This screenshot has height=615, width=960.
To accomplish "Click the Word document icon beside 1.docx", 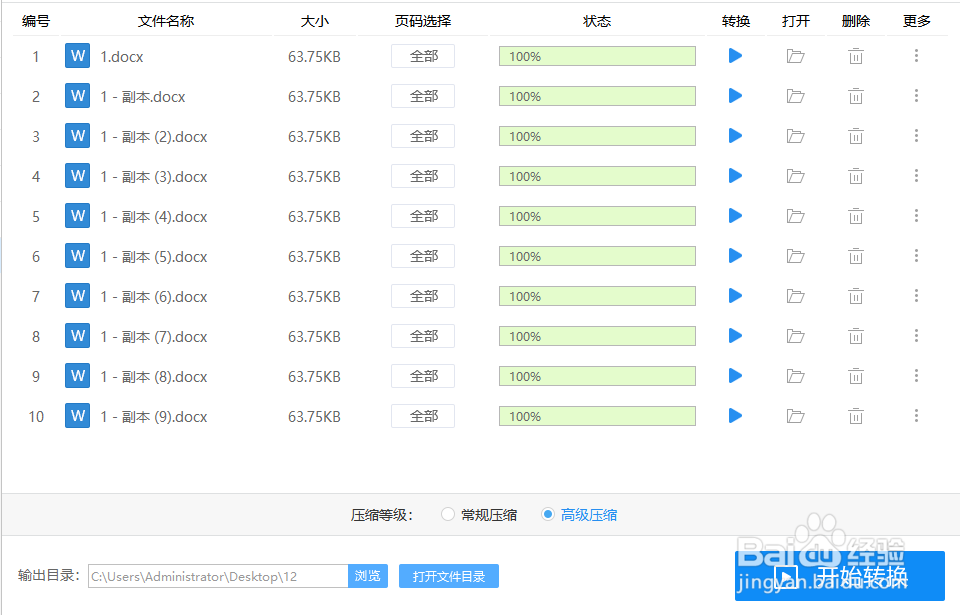I will 77,56.
